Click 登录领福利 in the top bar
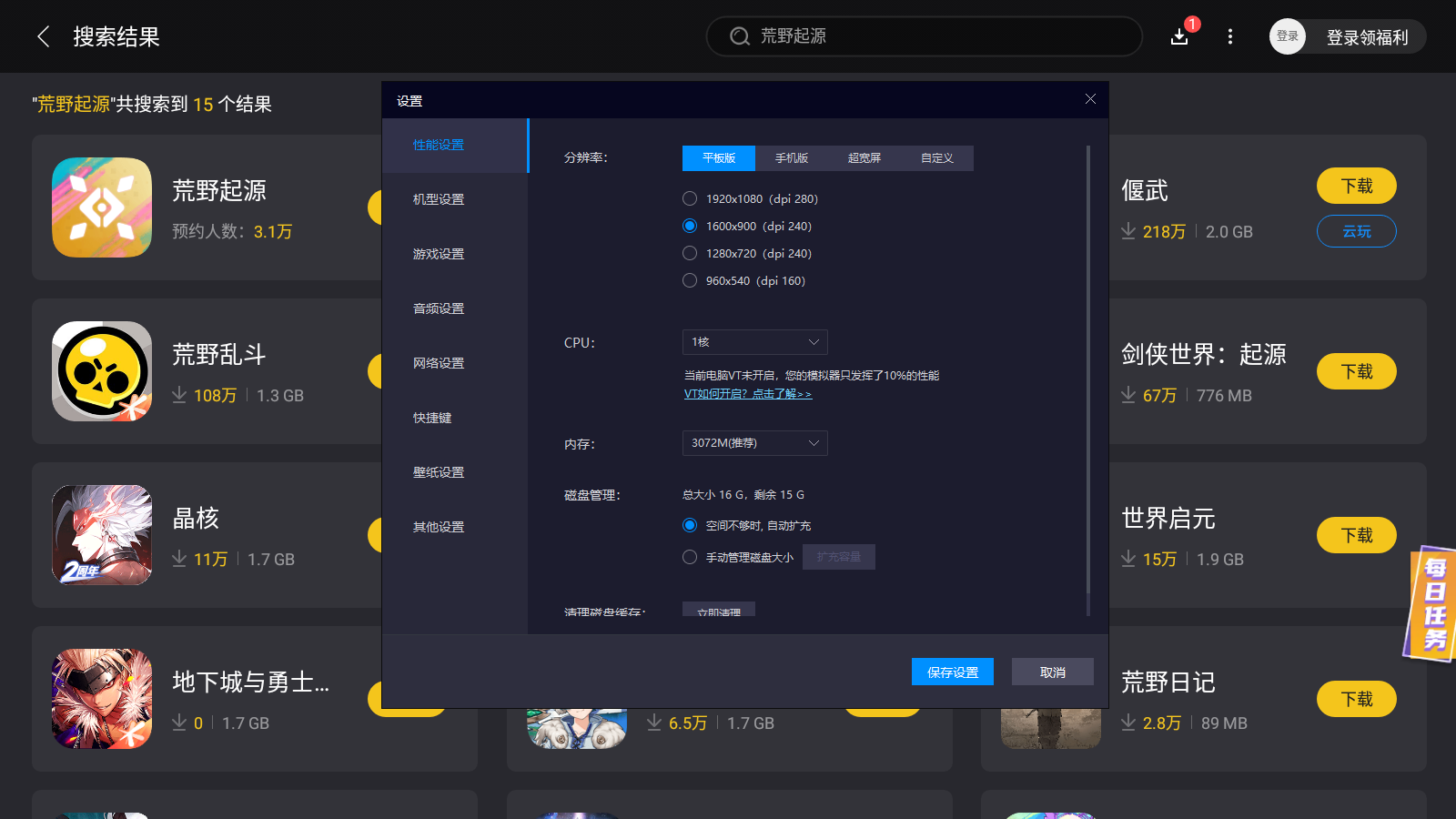The height and width of the screenshot is (819, 1456). coord(1367,37)
